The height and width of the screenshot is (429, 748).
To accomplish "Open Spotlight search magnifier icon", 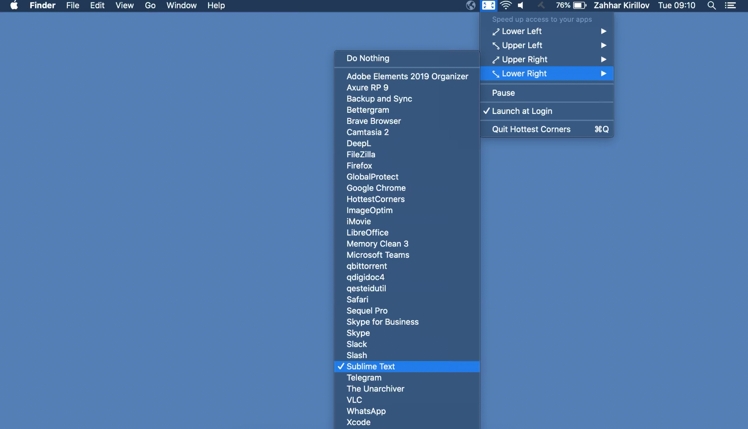I will [711, 6].
